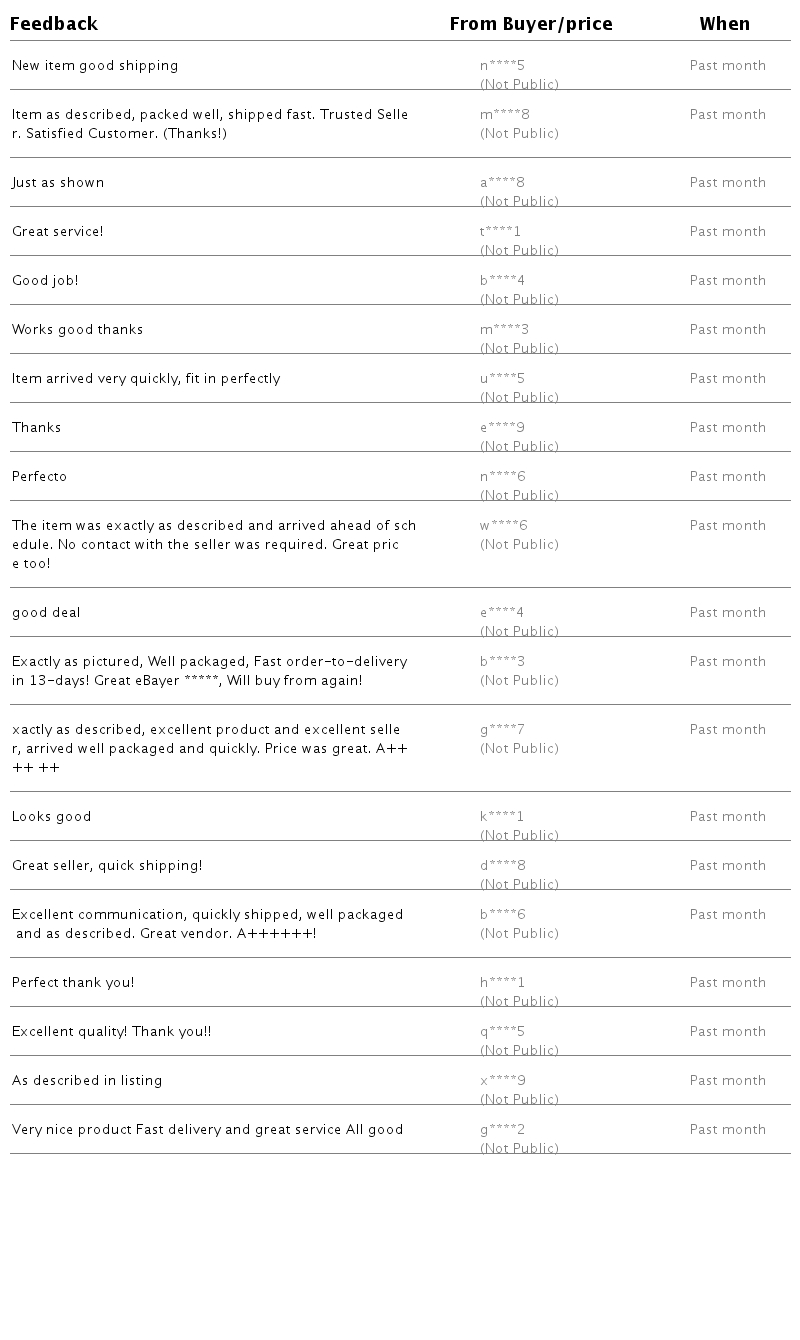Click "Great seller, quick shipping!" feedback text
The image size is (800, 1340).
tap(107, 866)
